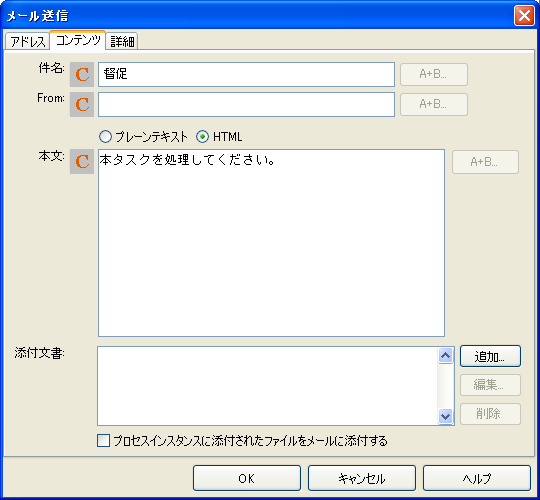
Task: Open the 詳細 tab
Action: click(x=122, y=42)
